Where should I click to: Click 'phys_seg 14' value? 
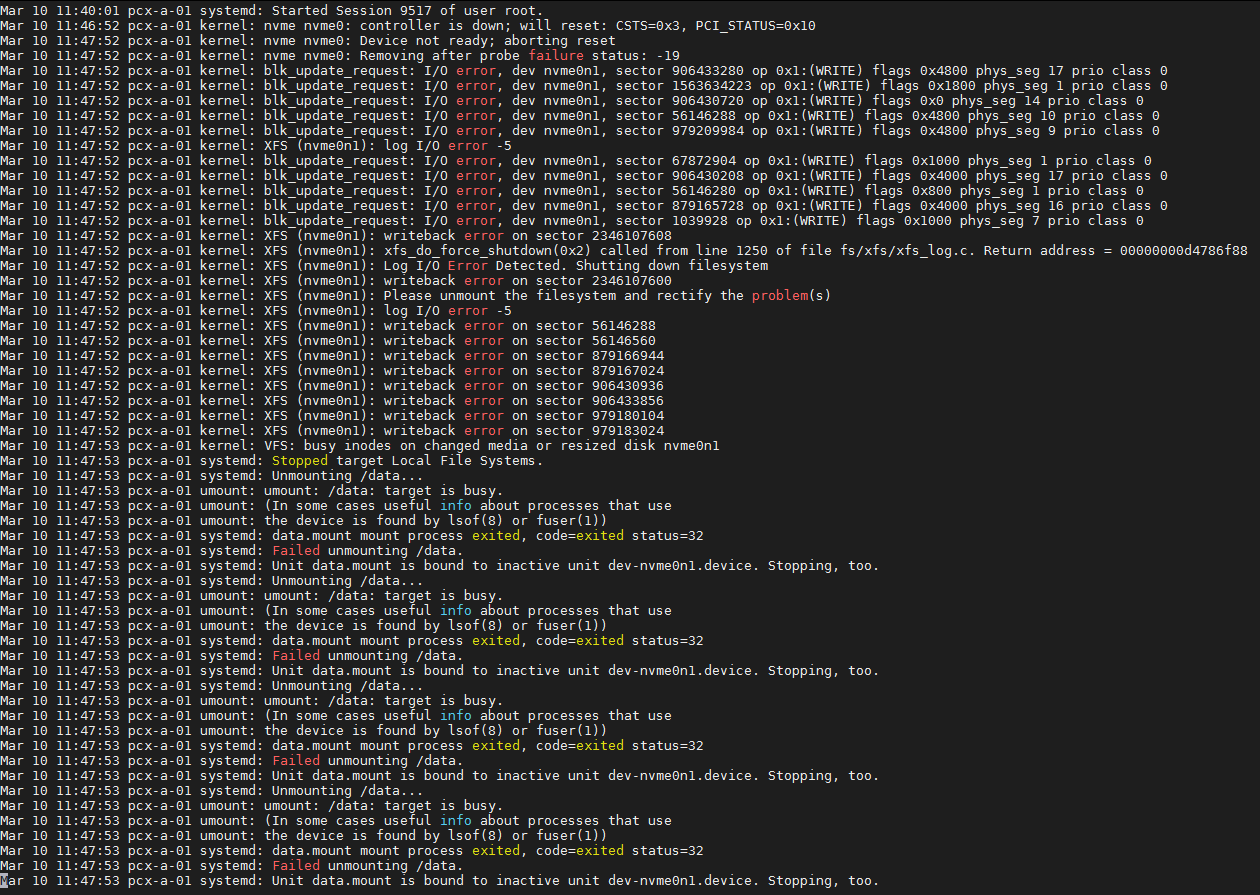[997, 100]
